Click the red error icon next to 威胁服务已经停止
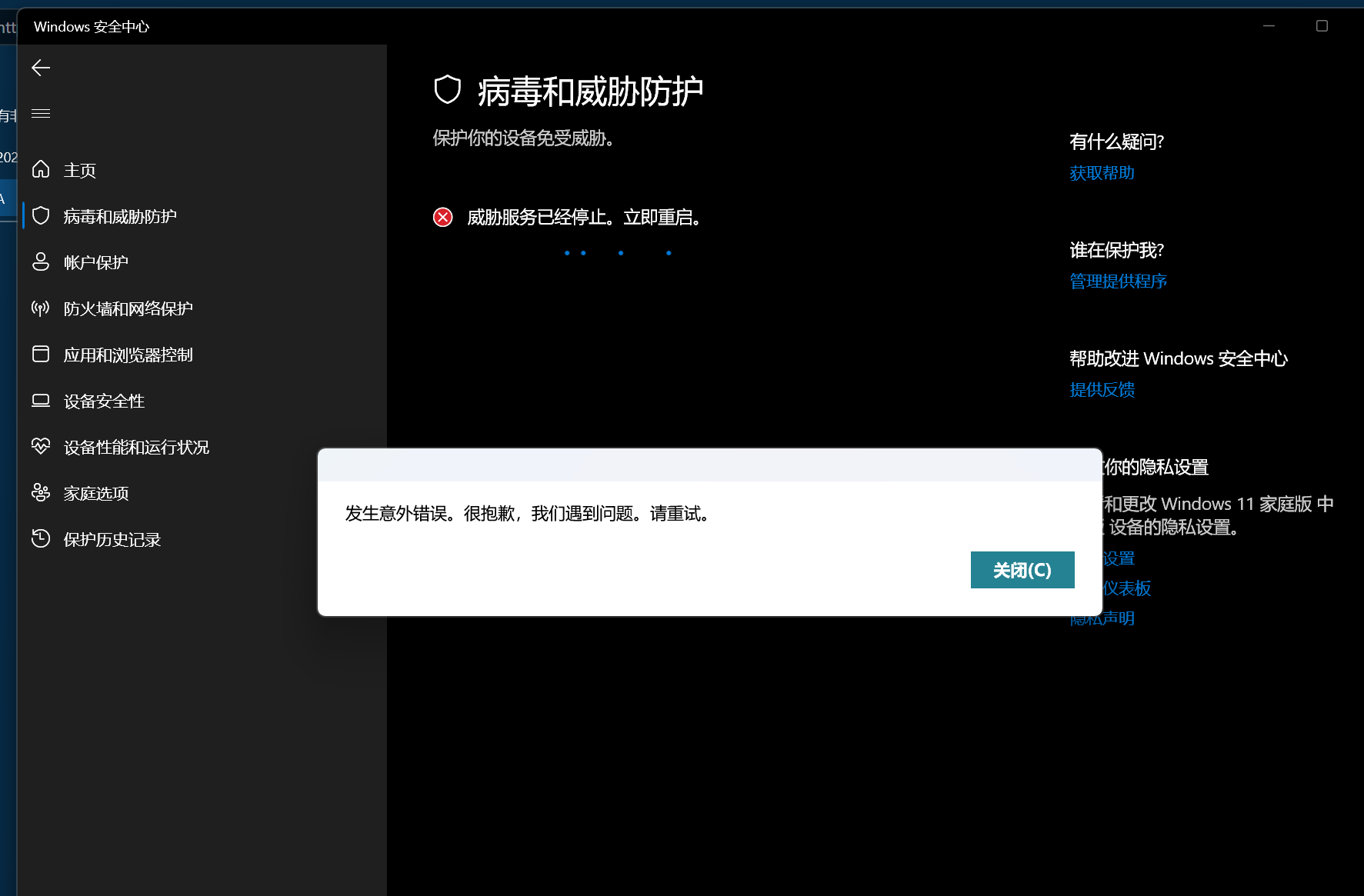 click(x=443, y=217)
